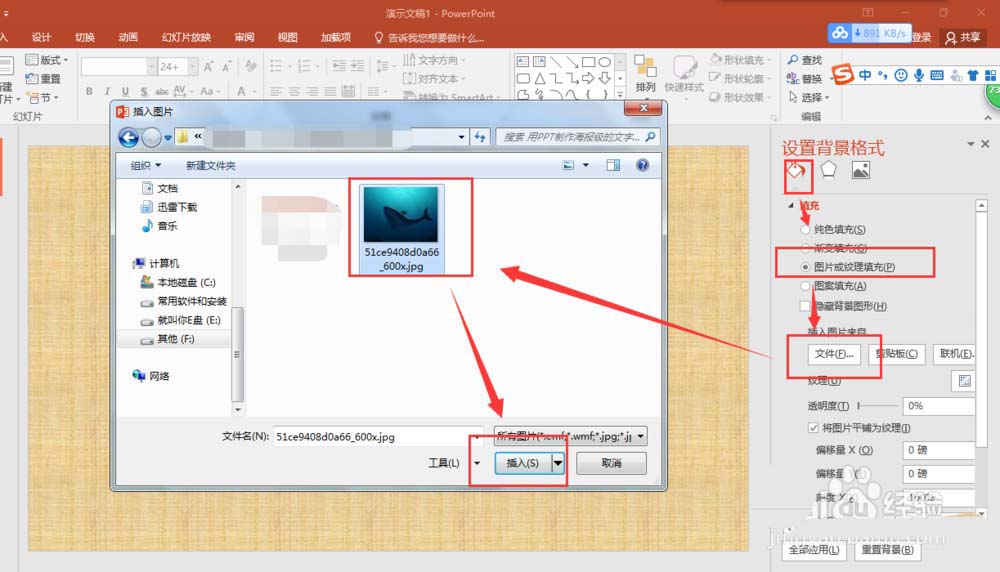The height and width of the screenshot is (572, 1000).
Task: Open the Transitions (切换) ribbon tab
Action: pos(85,38)
